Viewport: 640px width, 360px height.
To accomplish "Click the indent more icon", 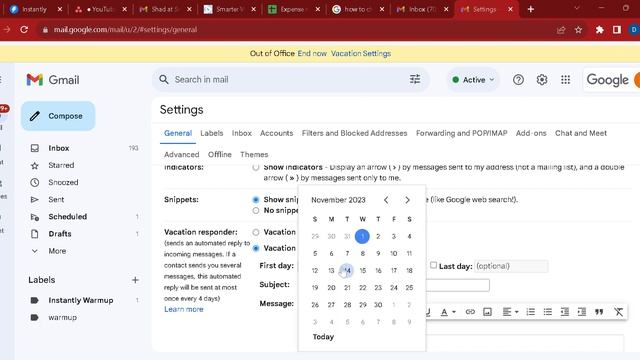I will [582, 312].
